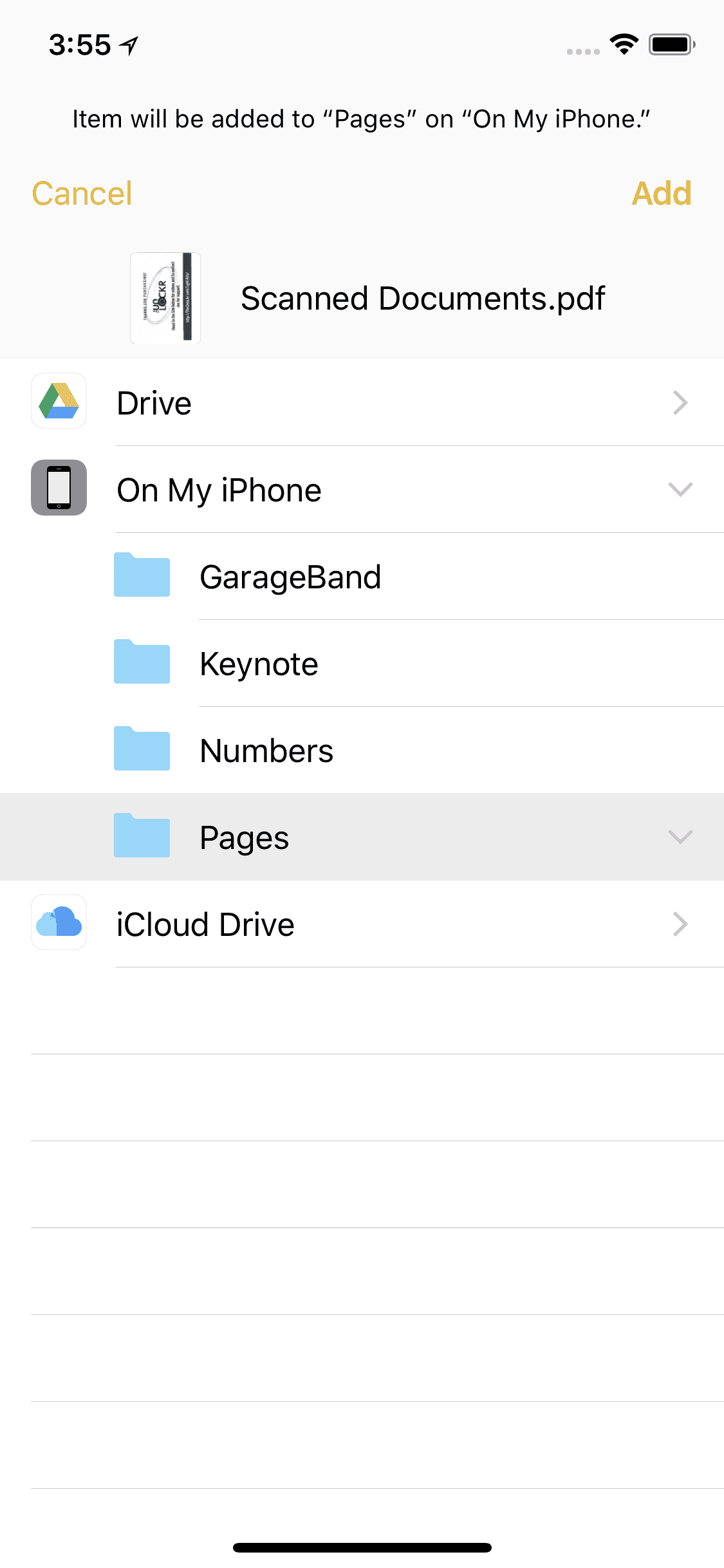Tap the On My iPhone device icon

59,488
